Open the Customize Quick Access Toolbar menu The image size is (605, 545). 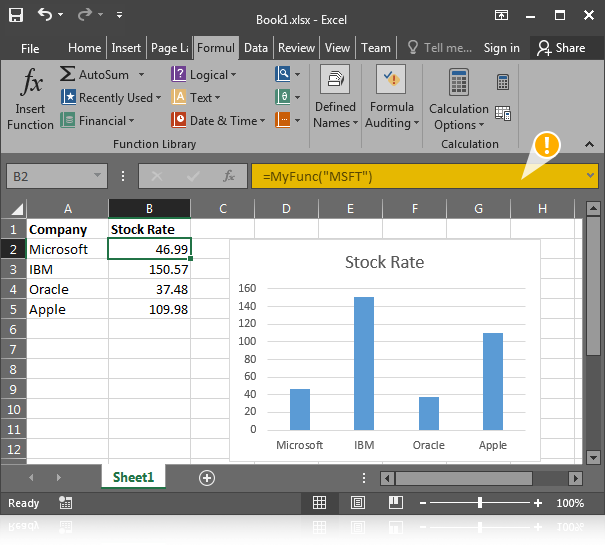[120, 15]
